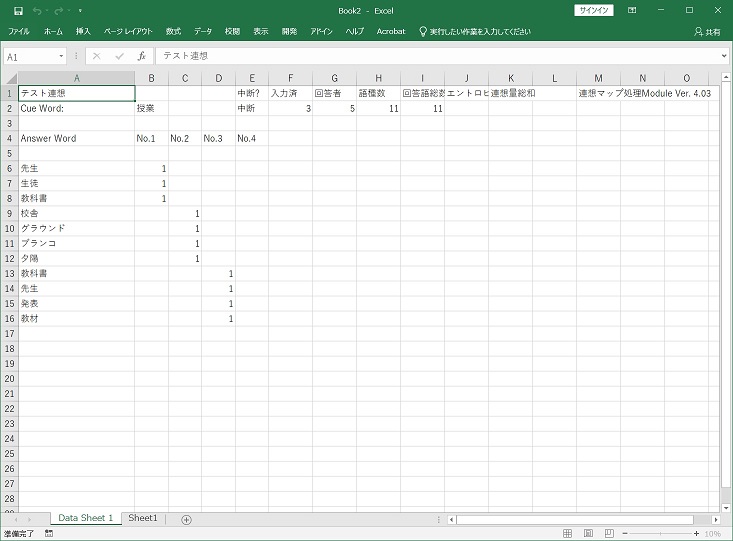
Task: Add a new sheet with plus icon
Action: [186, 519]
